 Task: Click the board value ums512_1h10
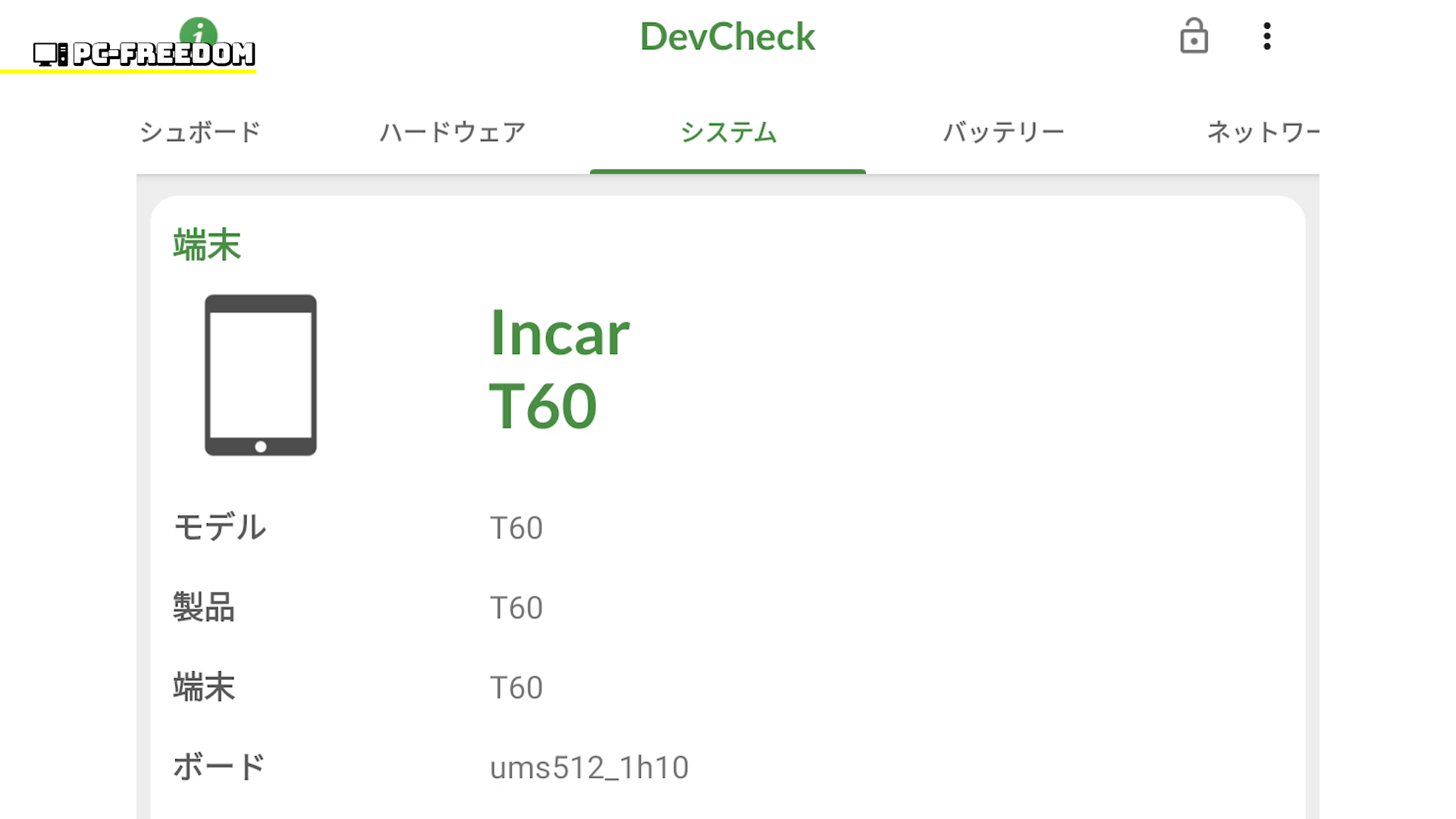pyautogui.click(x=589, y=767)
